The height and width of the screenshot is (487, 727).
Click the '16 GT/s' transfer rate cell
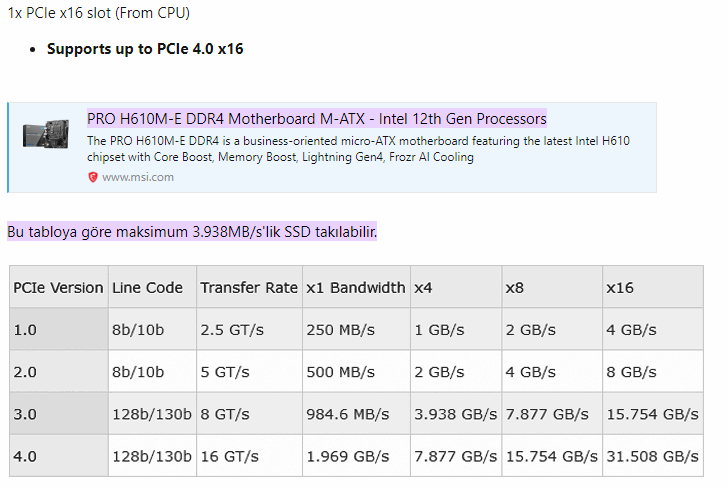coord(229,456)
